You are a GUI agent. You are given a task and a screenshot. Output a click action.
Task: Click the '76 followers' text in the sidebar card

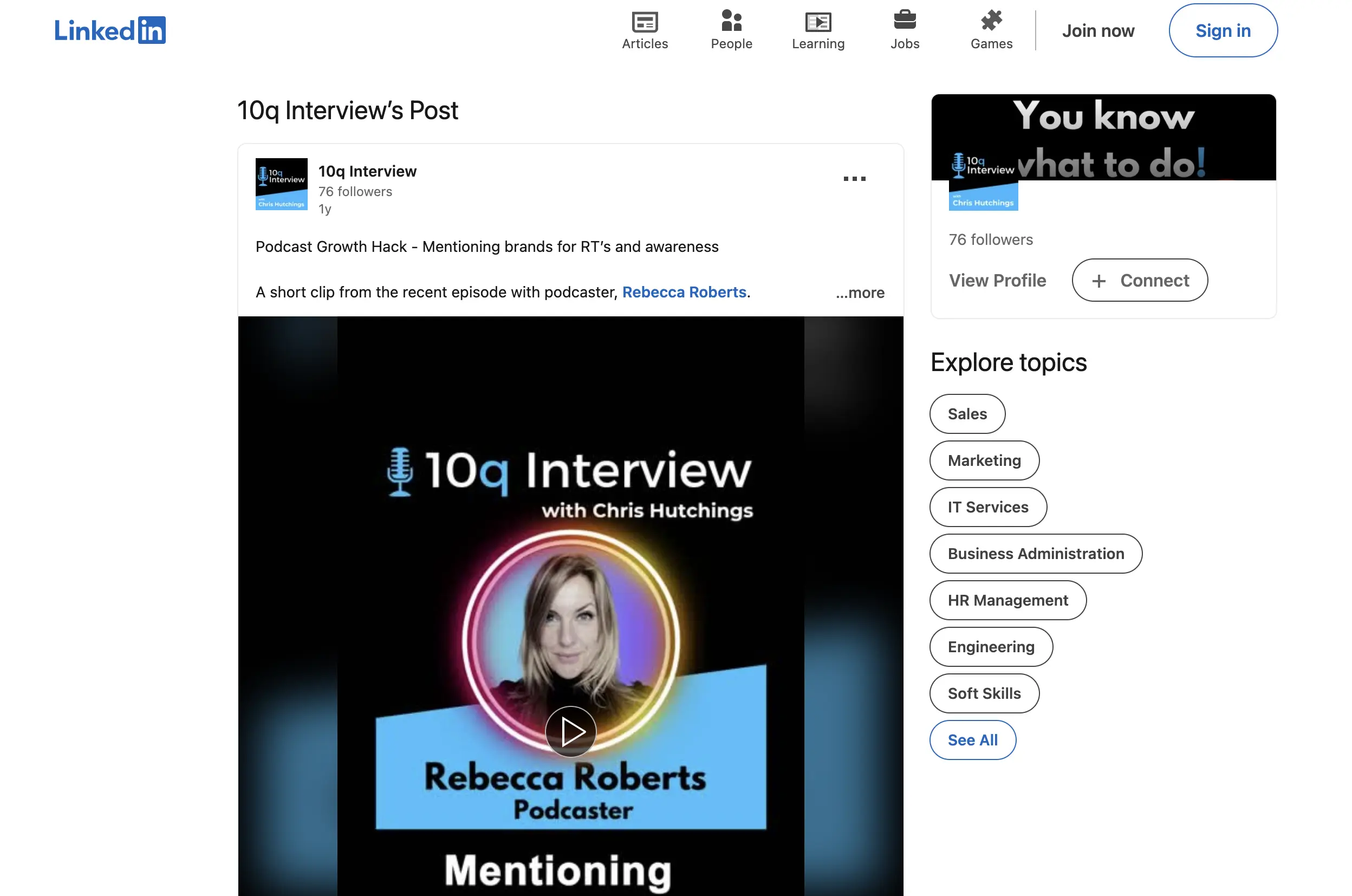click(x=990, y=239)
